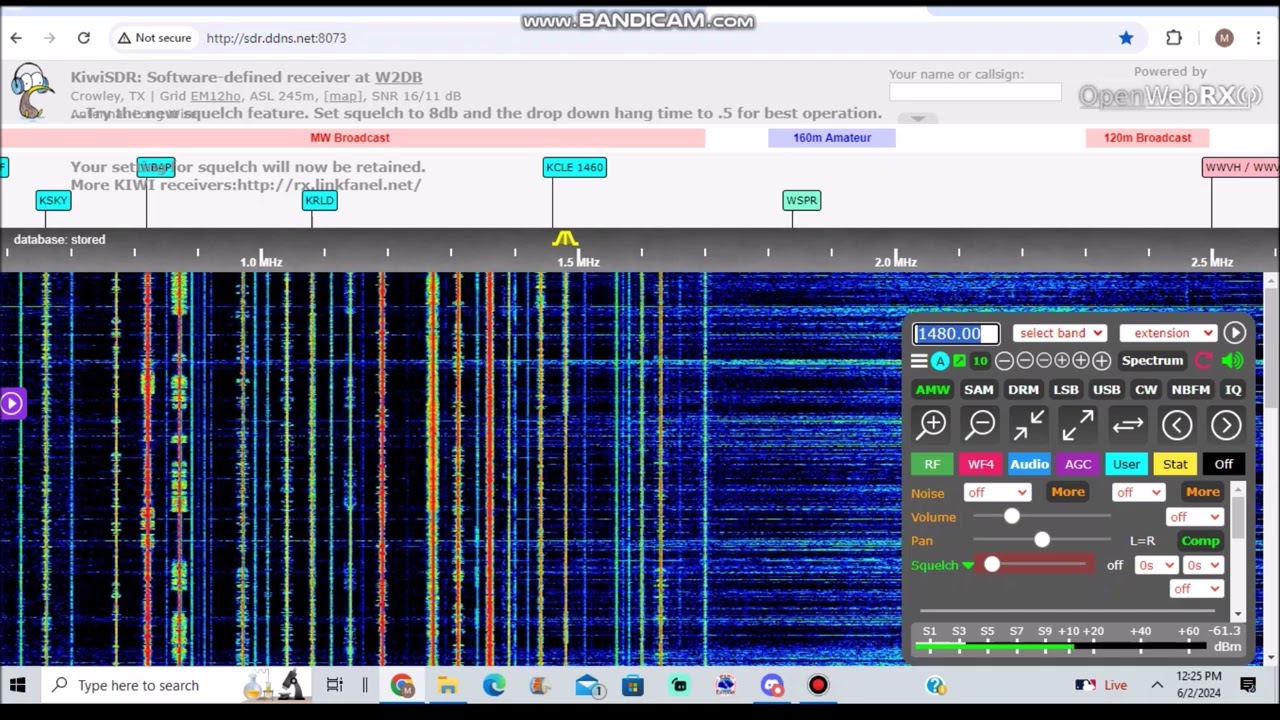
Task: Click the largest frequency step-up plus button
Action: [1101, 361]
